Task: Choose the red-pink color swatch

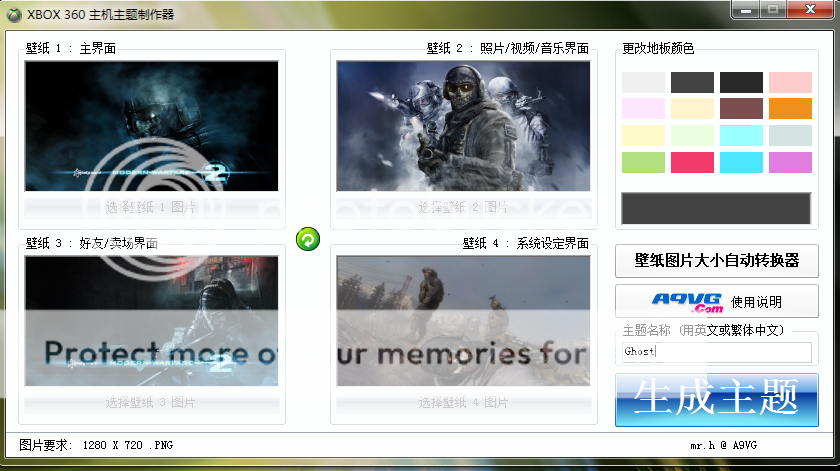Action: [692, 162]
